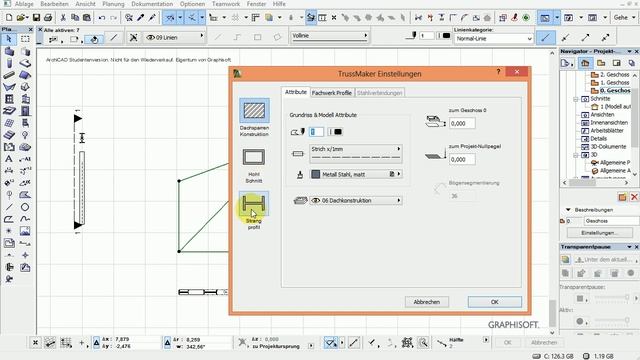This screenshot has height=360, width=640.
Task: Open Vollinie line type dropdown
Action: [329, 36]
